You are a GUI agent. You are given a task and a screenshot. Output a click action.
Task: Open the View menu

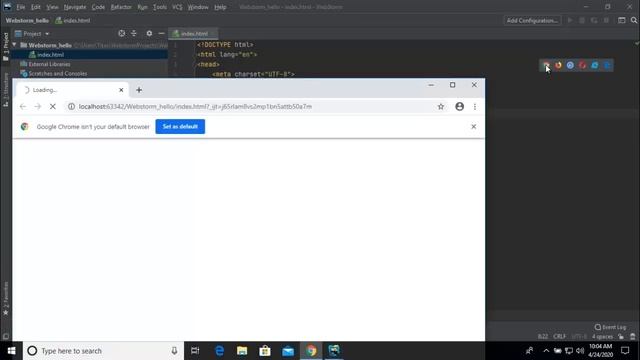coord(52,7)
